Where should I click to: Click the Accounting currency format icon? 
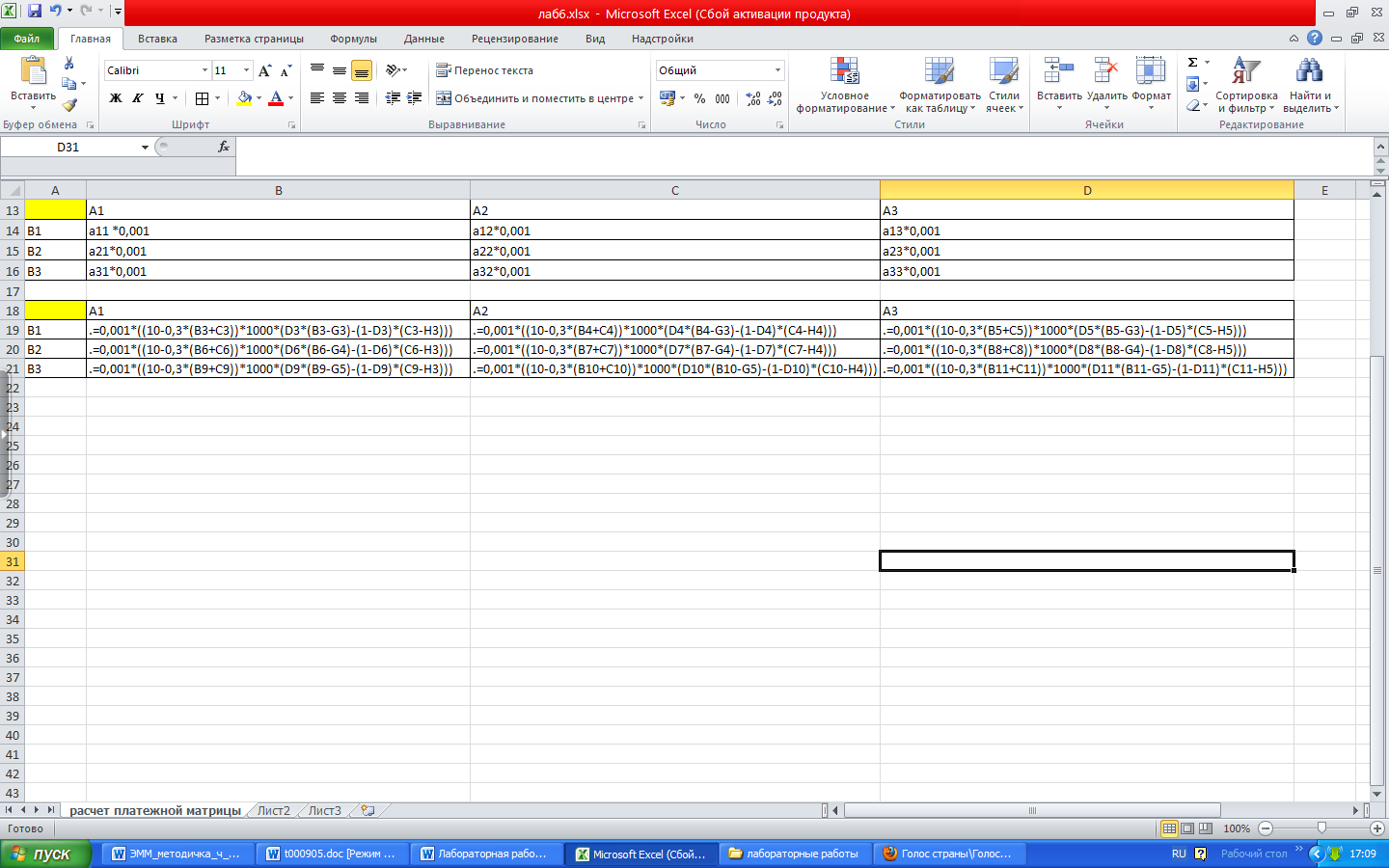tap(667, 98)
